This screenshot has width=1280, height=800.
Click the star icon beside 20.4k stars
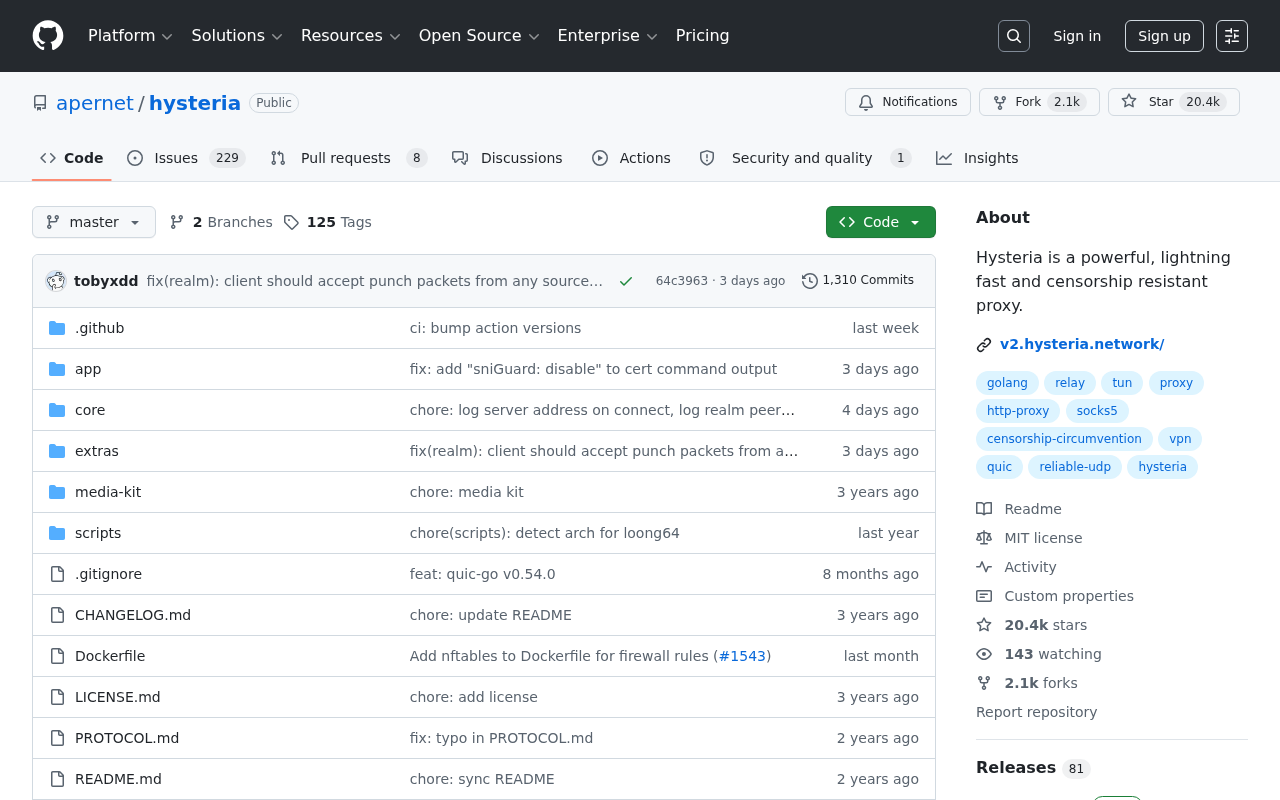984,625
